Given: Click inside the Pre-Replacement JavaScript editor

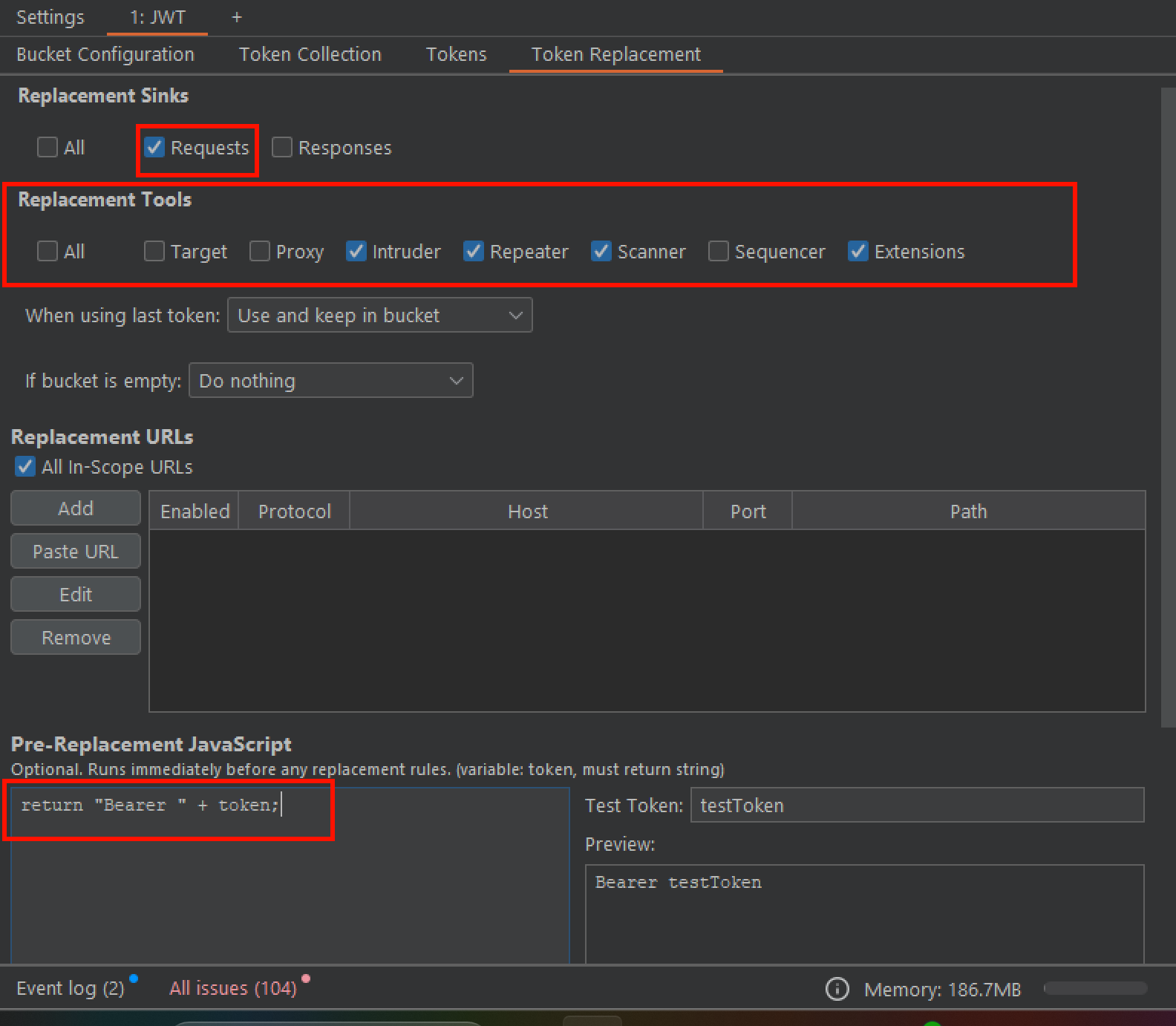Looking at the screenshot, I should coord(290,876).
